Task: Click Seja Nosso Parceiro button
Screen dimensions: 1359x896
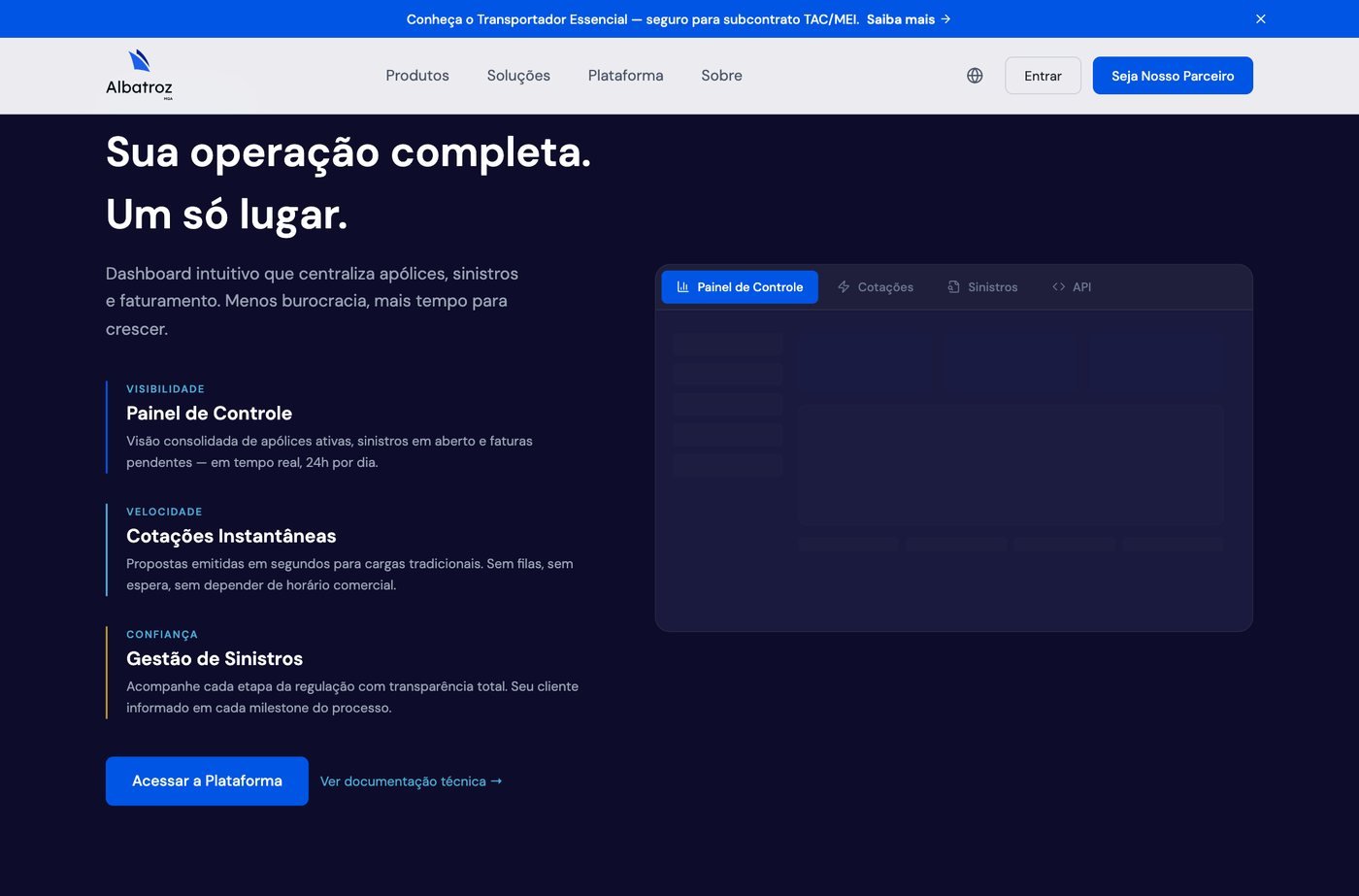Action: point(1173,76)
